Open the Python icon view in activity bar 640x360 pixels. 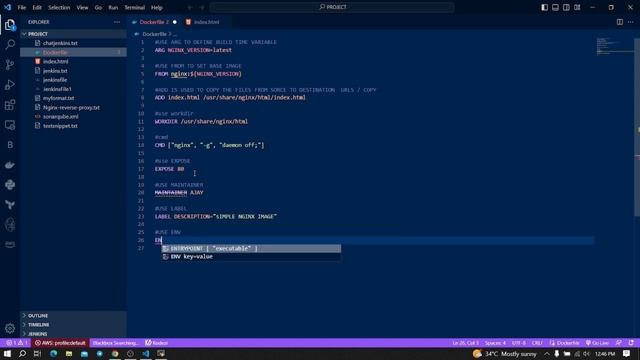pos(10,184)
